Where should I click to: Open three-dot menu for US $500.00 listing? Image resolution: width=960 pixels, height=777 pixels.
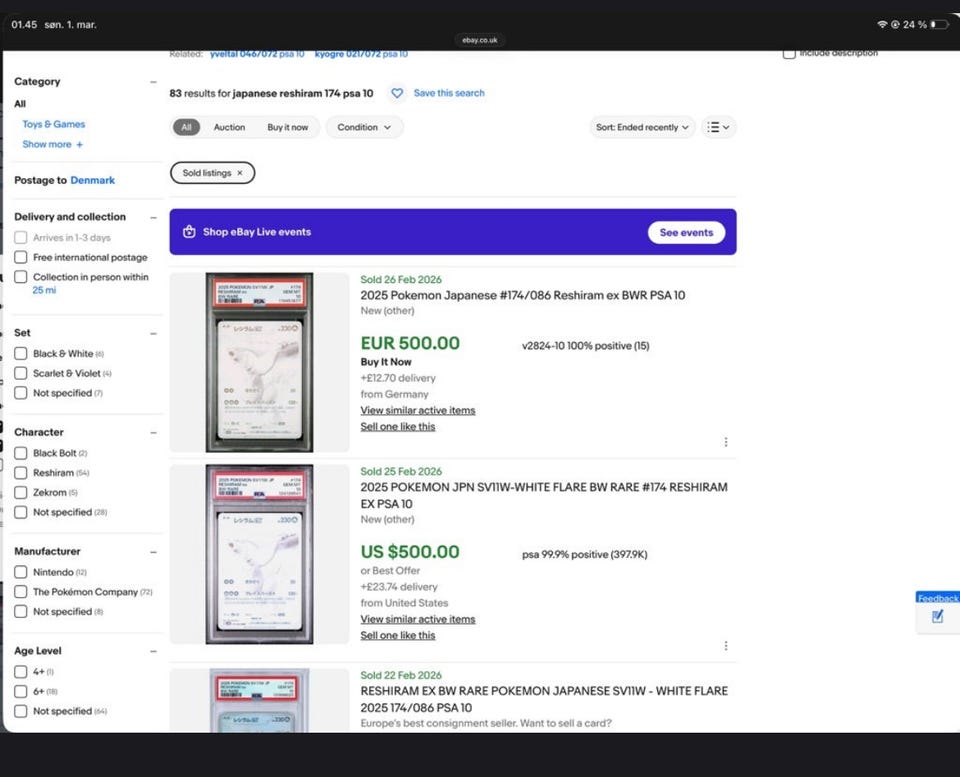tap(726, 646)
